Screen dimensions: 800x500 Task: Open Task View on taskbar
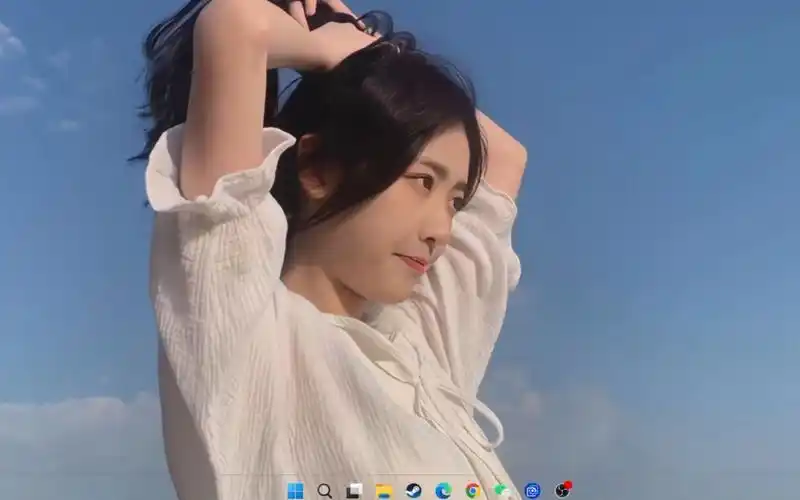click(x=354, y=491)
